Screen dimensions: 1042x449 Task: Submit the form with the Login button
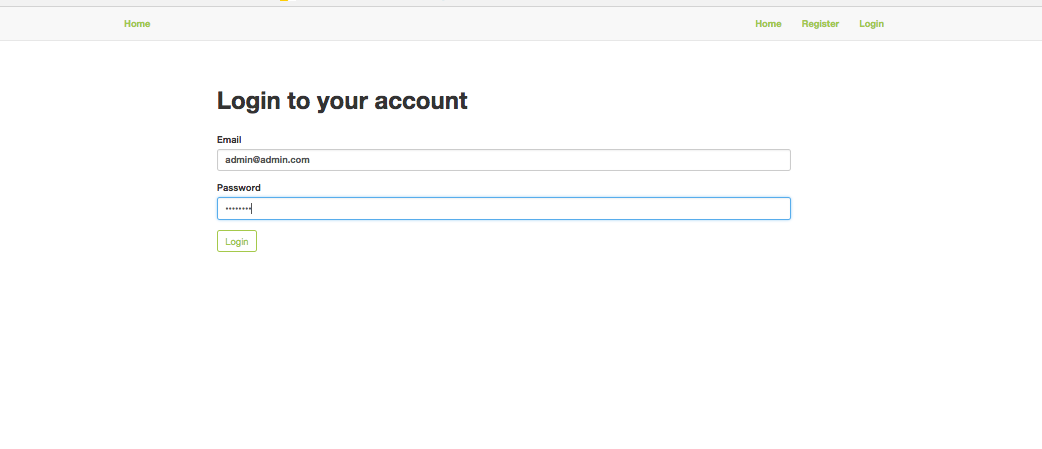(x=237, y=241)
